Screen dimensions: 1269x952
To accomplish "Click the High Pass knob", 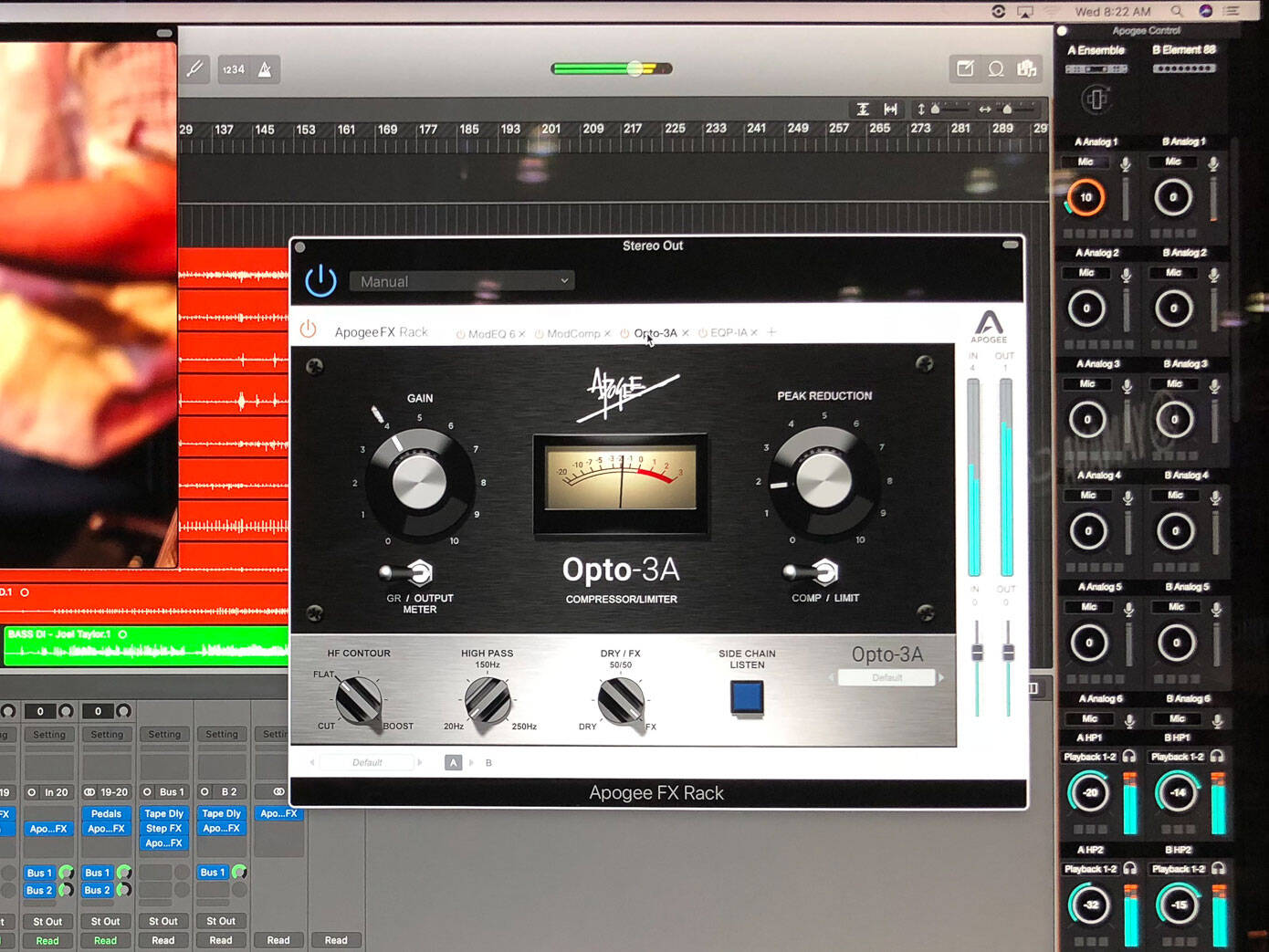I will [x=488, y=701].
